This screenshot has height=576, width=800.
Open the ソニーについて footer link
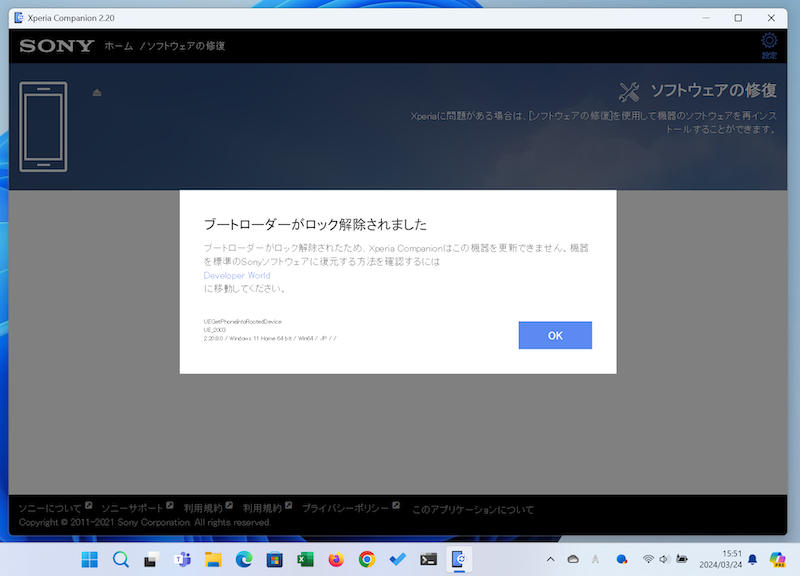point(50,509)
